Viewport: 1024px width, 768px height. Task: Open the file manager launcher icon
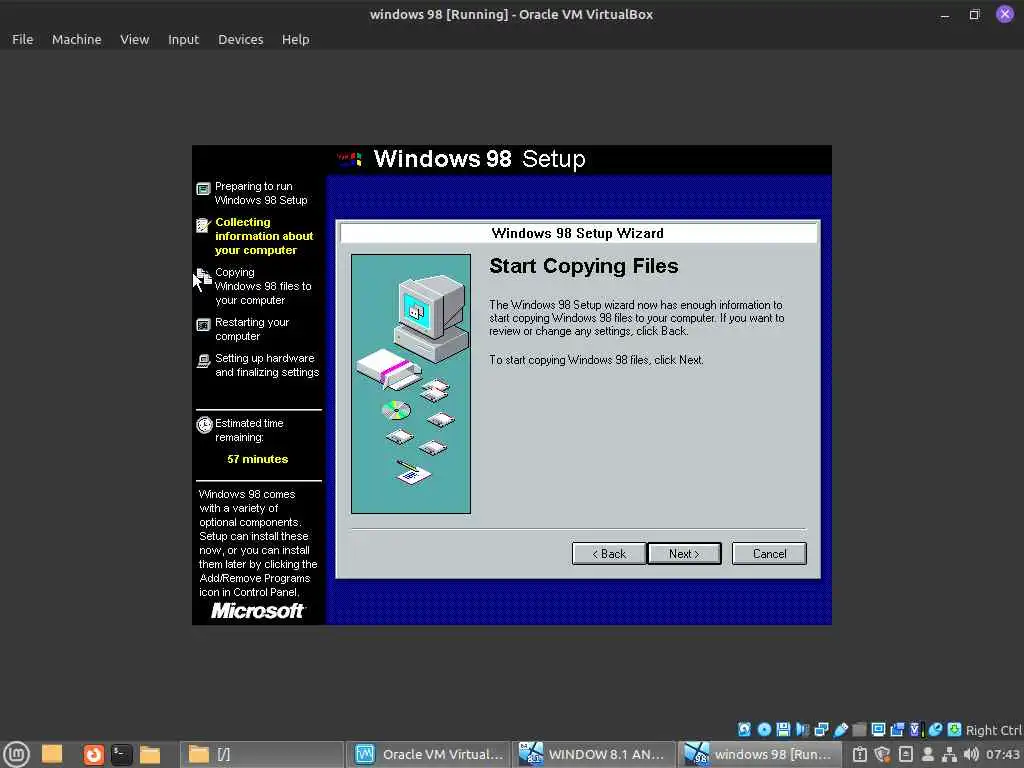coord(150,754)
